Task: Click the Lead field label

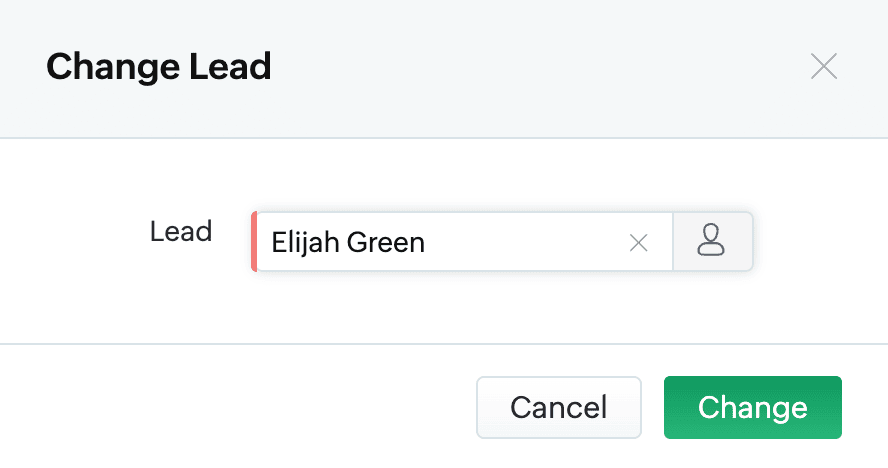Action: 181,231
